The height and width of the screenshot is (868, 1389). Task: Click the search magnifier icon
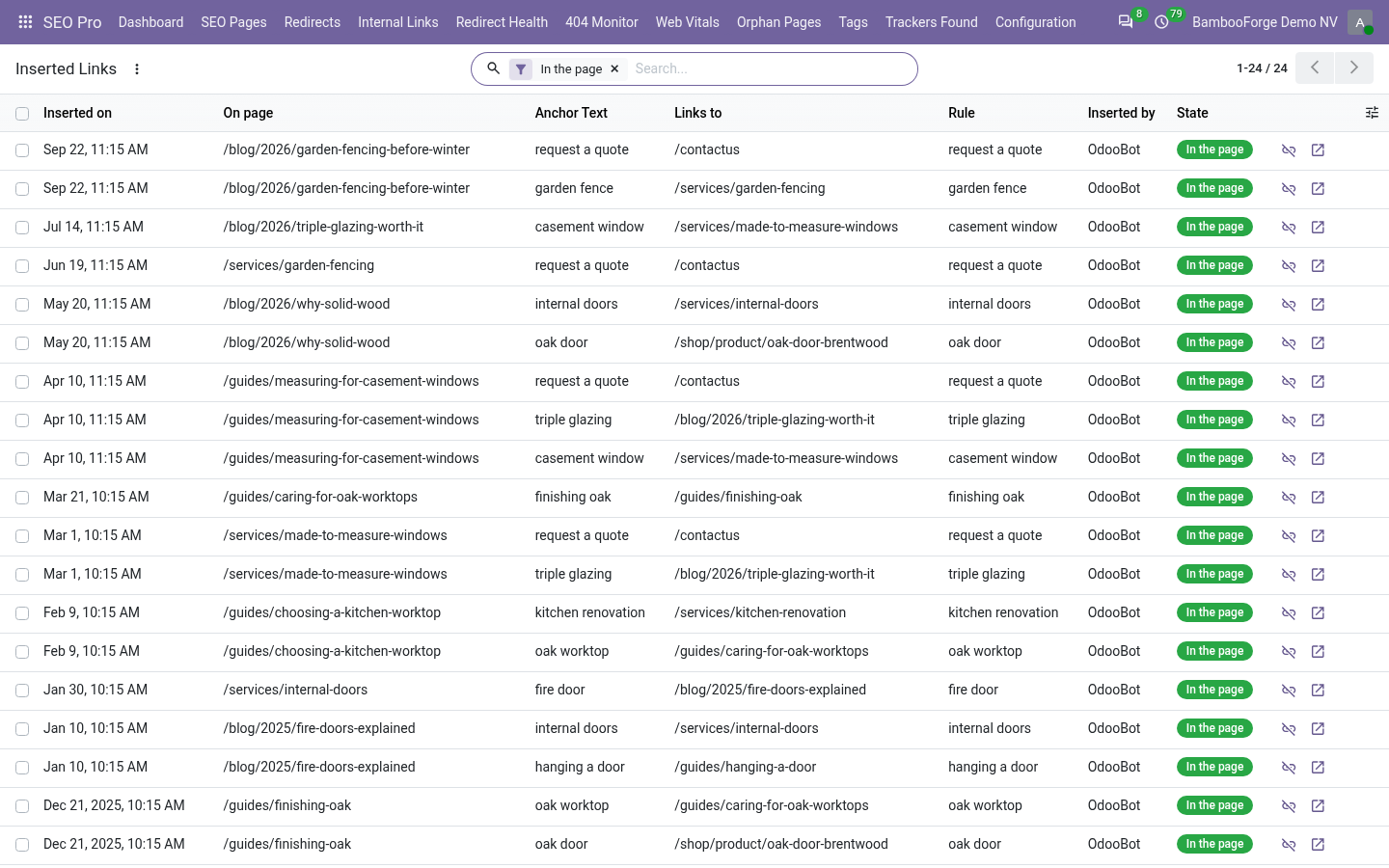click(493, 68)
